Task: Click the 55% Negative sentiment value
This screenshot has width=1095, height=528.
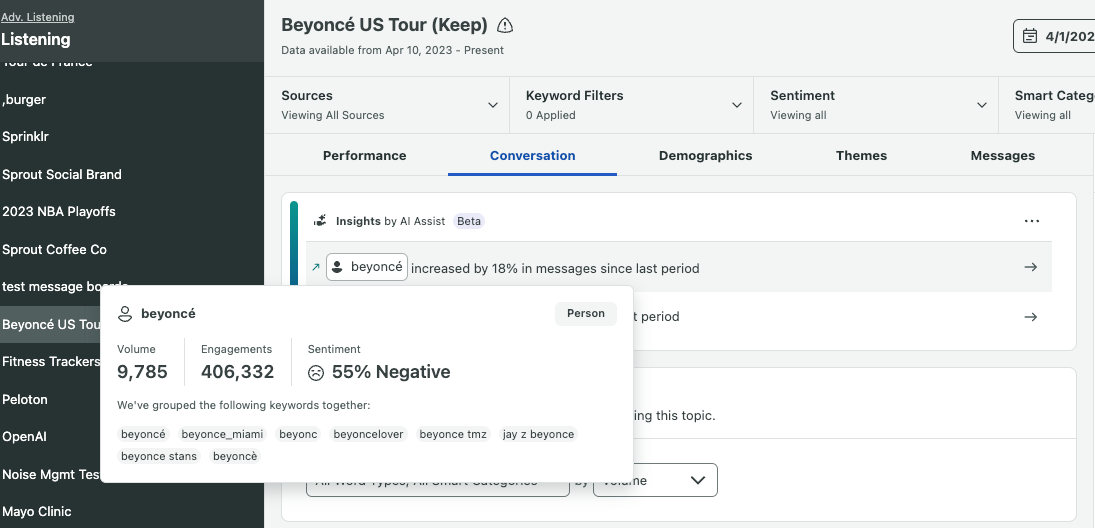Action: 390,372
